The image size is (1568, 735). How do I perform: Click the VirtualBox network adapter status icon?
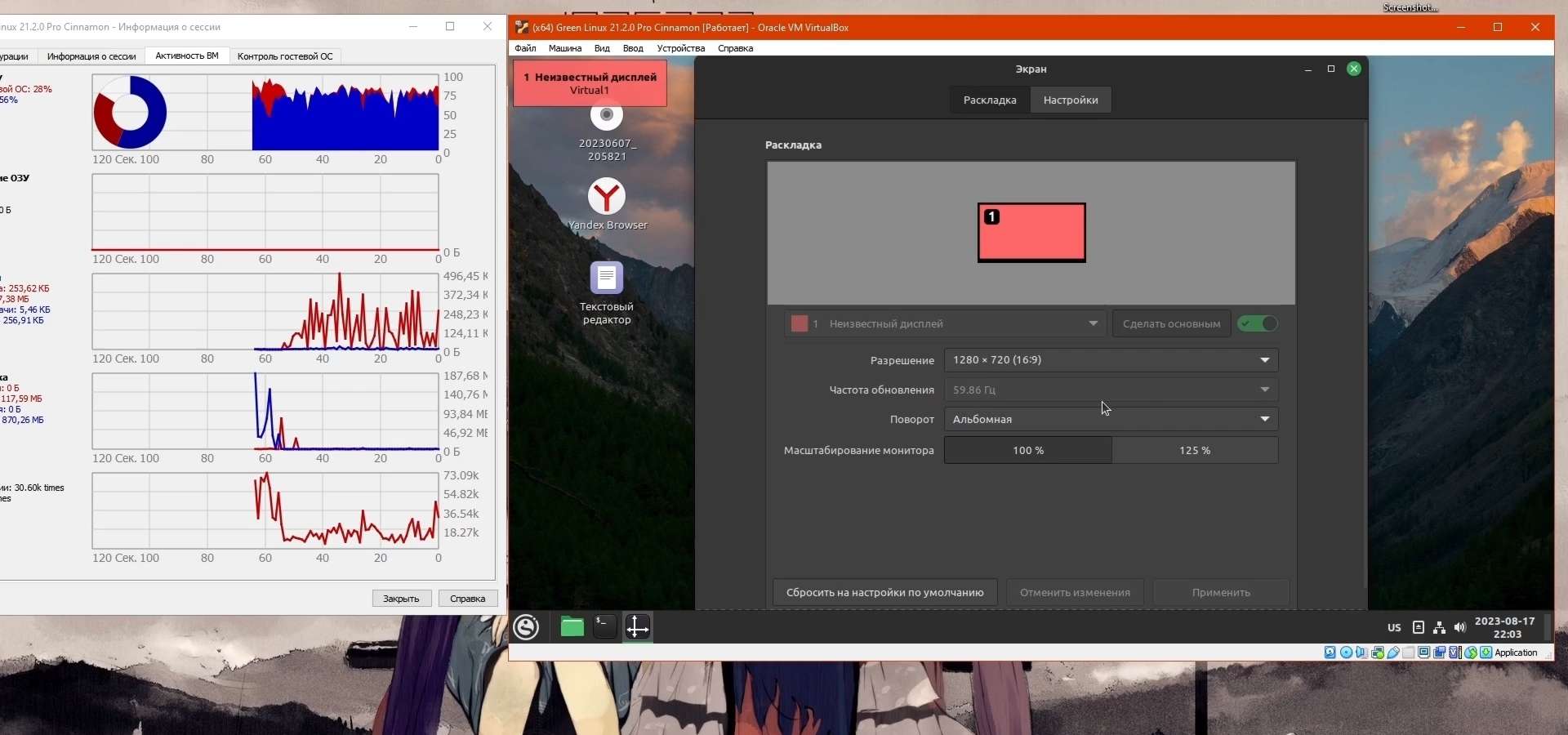[x=1377, y=653]
